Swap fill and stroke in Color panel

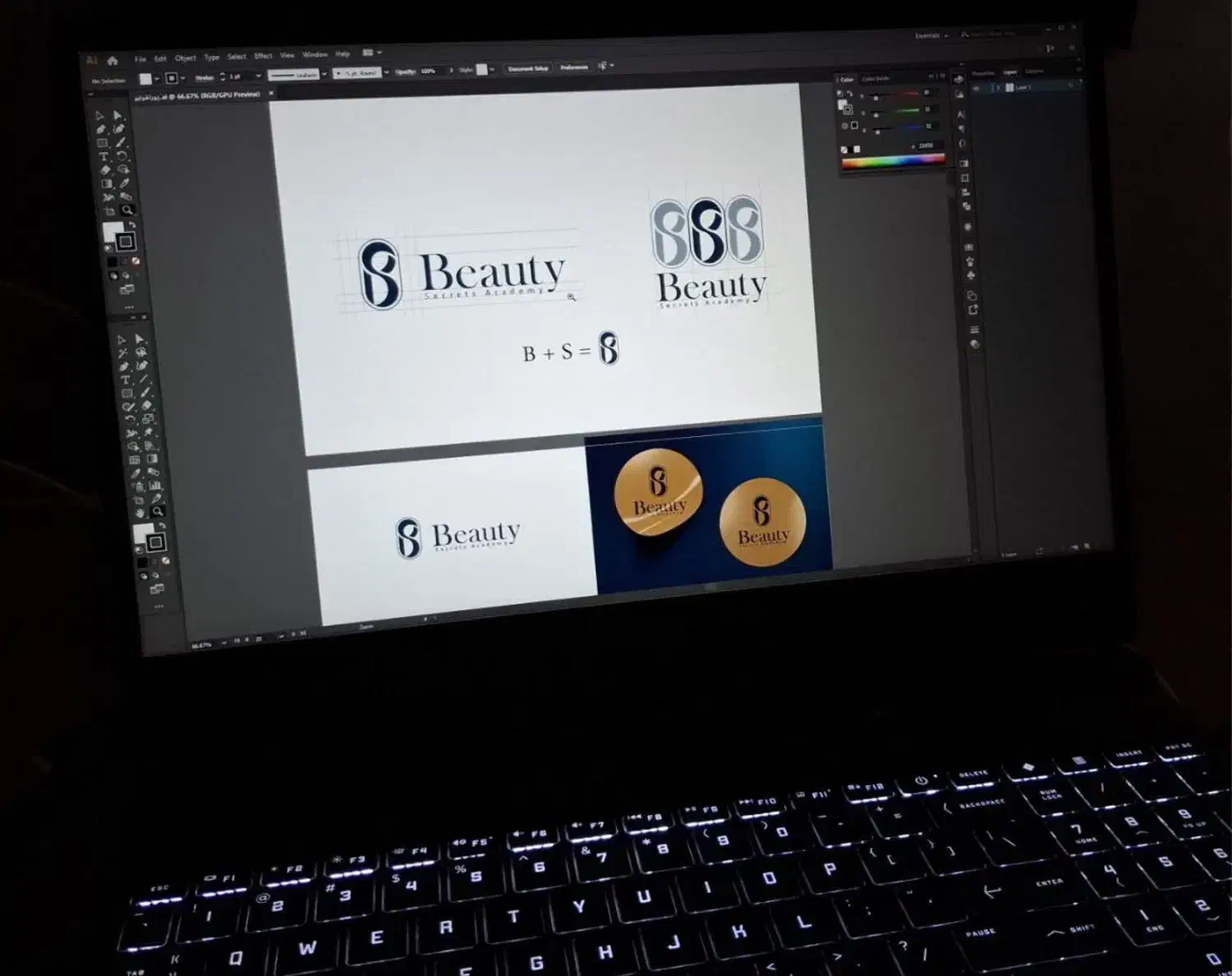(x=852, y=93)
